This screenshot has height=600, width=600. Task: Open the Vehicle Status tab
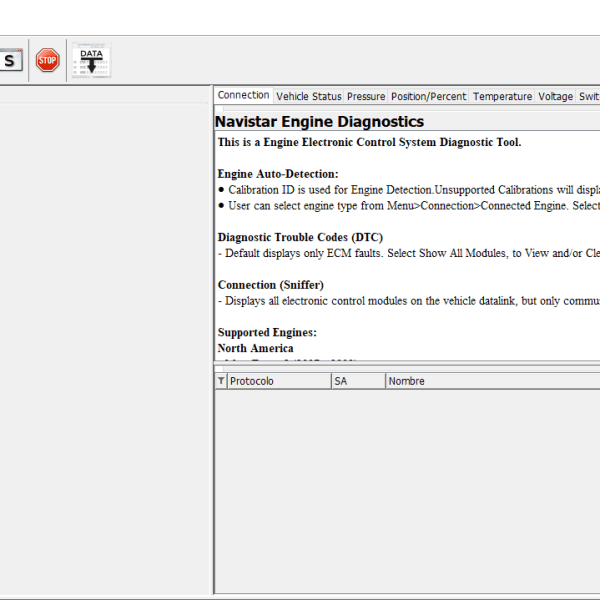(x=308, y=96)
